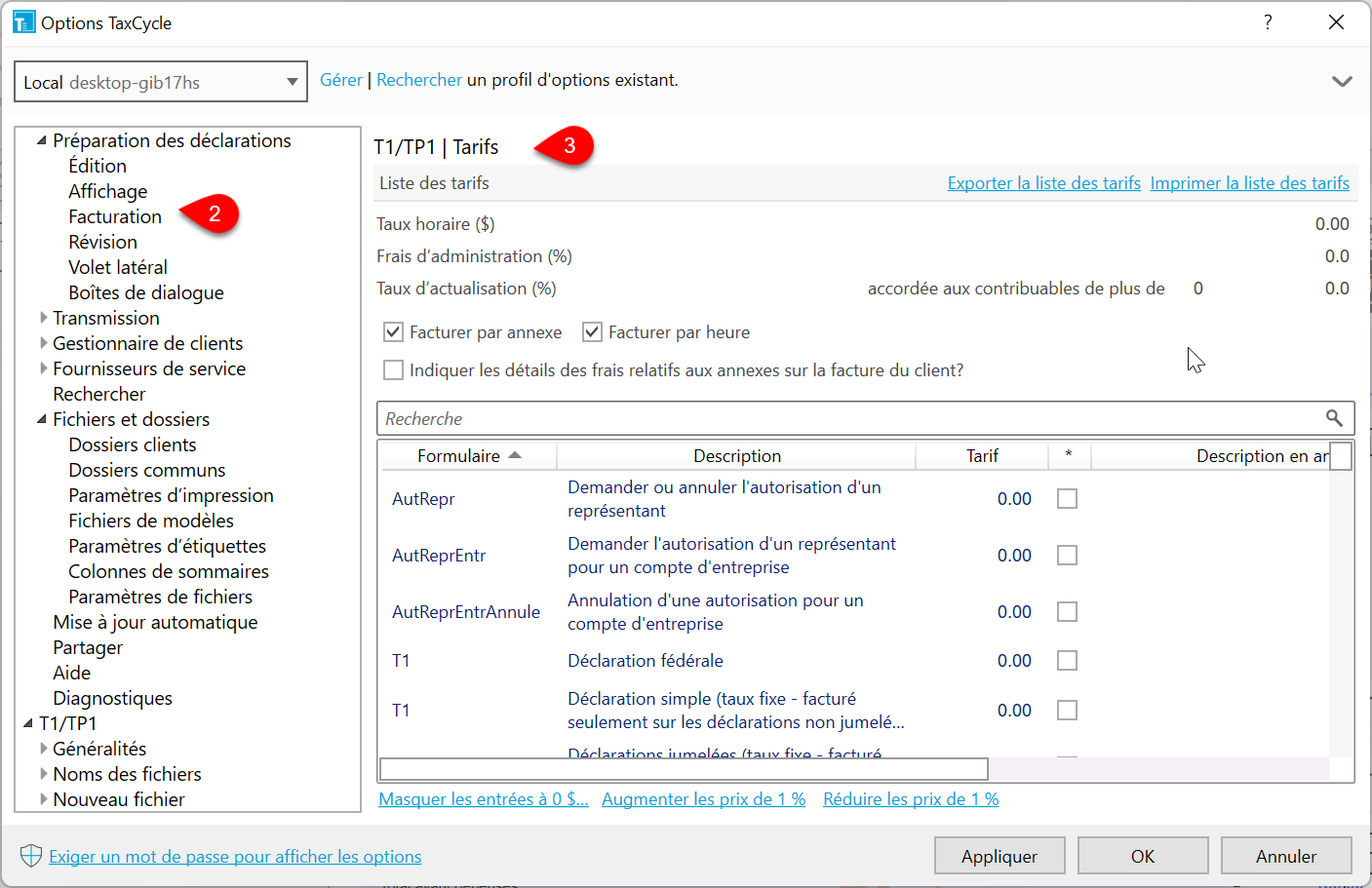The width and height of the screenshot is (1372, 888).
Task: Open Dossiers communs in options tree
Action: [147, 470]
